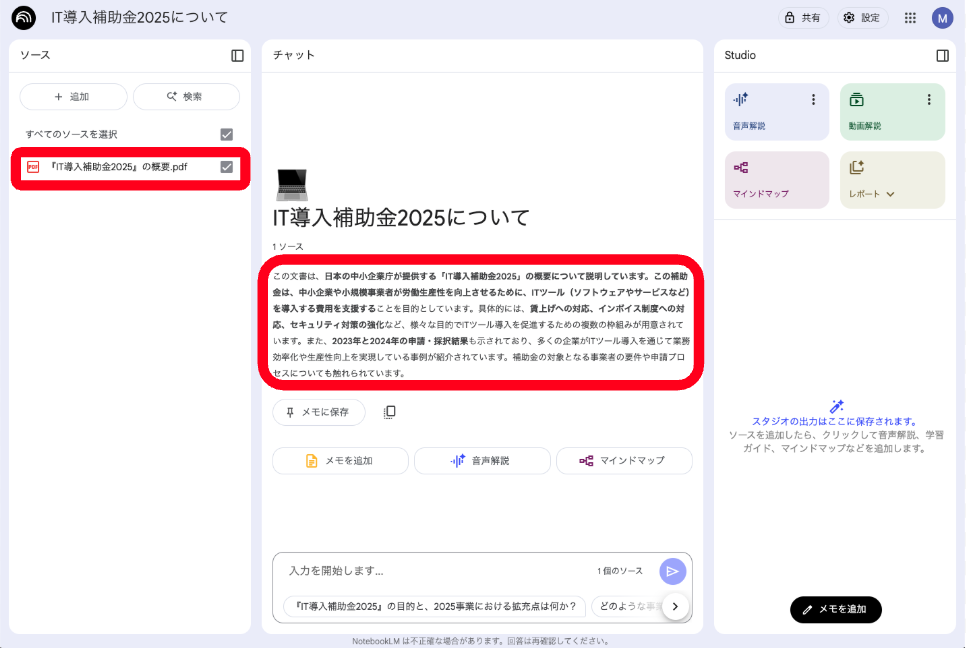Viewport: 966px width, 648px height.
Task: Click the チャット panel header
Action: point(294,55)
